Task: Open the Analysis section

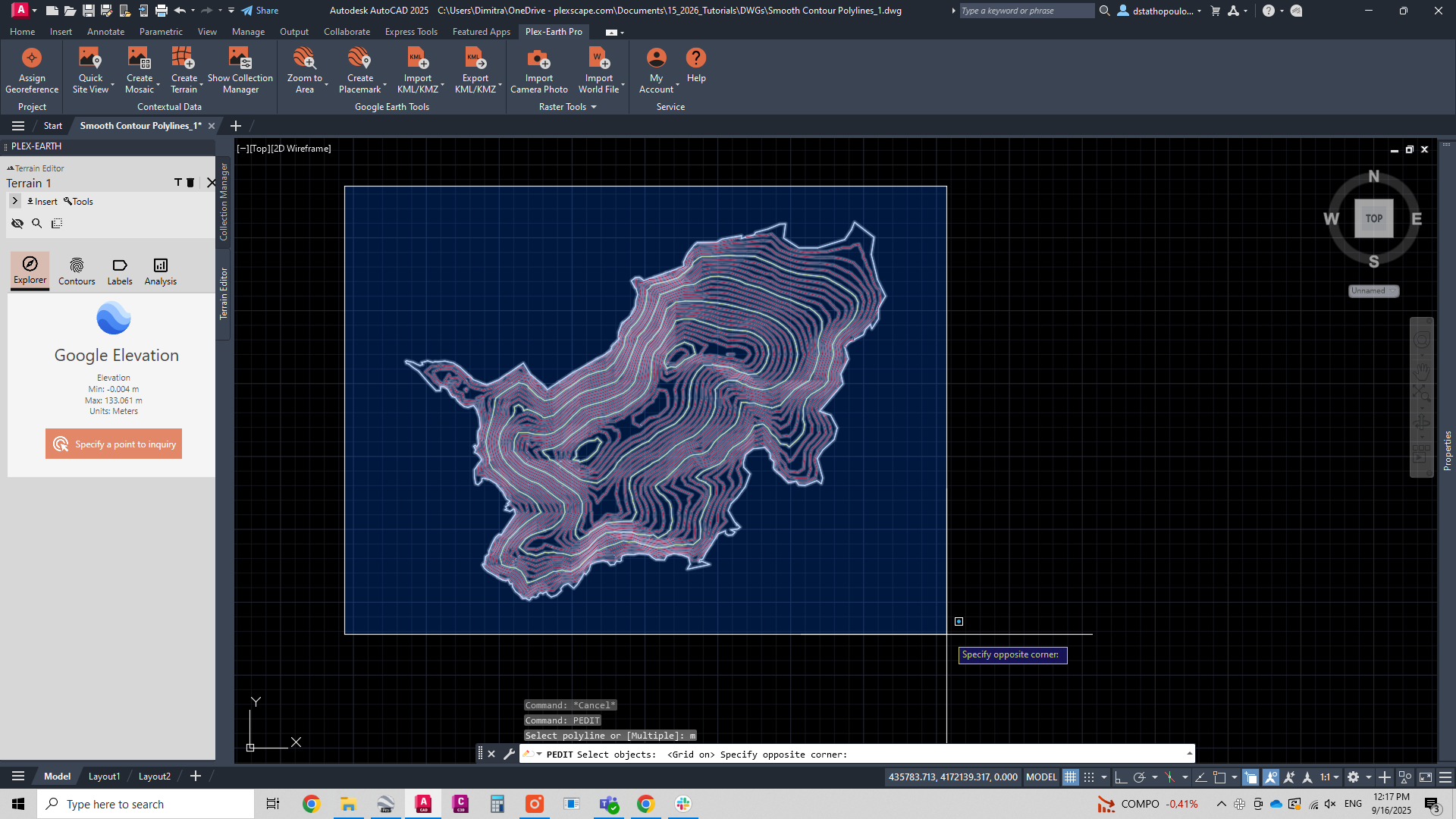Action: [x=161, y=271]
